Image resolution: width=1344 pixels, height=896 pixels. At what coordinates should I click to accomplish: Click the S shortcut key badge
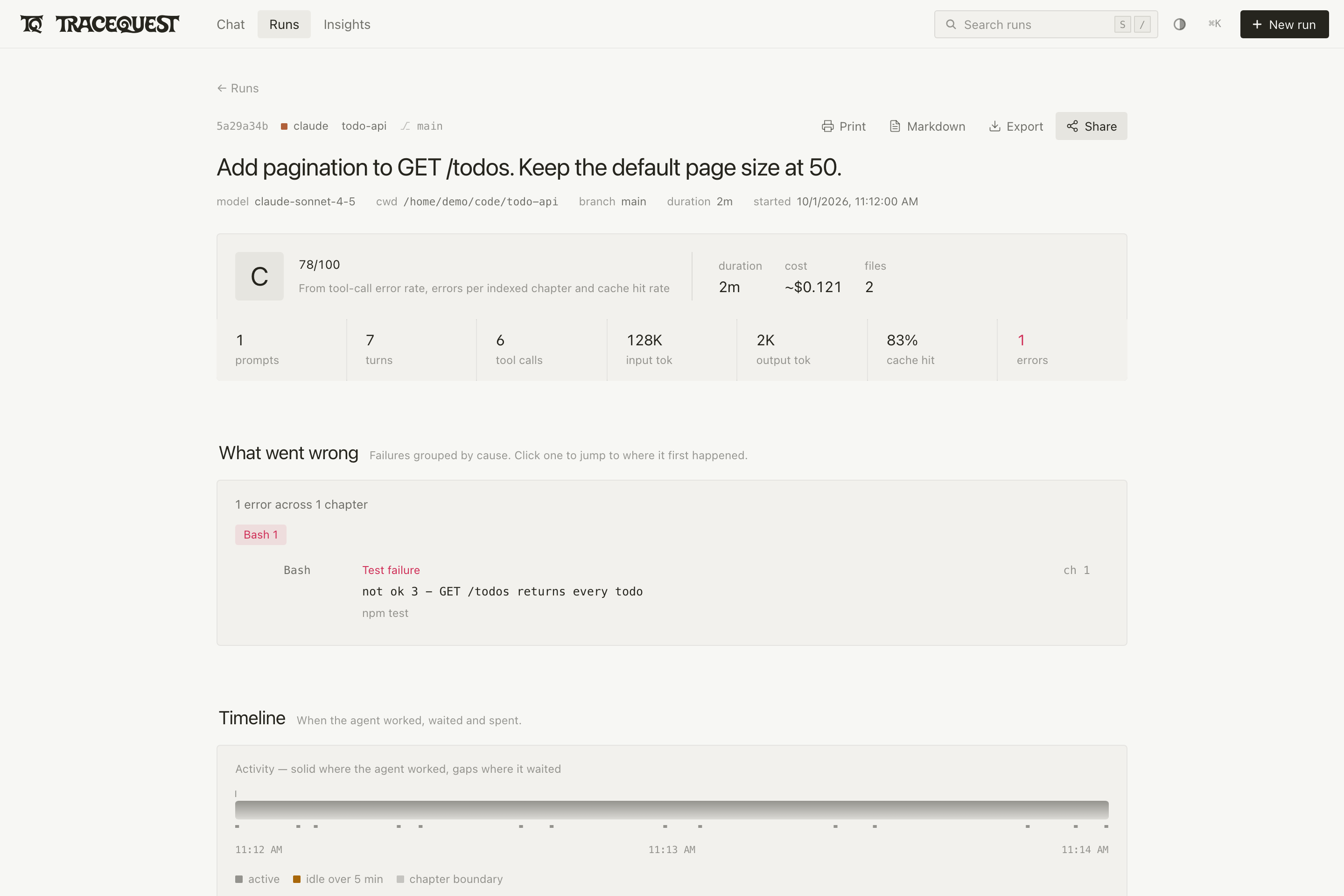[x=1122, y=25]
